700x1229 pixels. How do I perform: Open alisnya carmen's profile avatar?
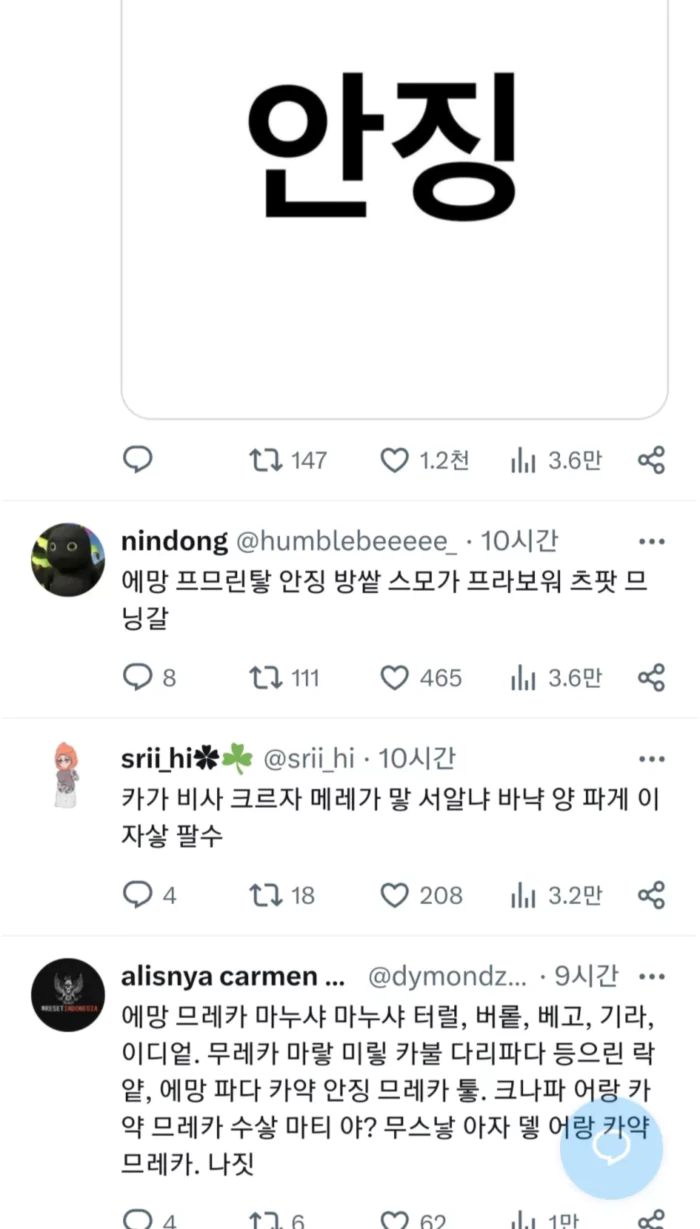click(68, 995)
